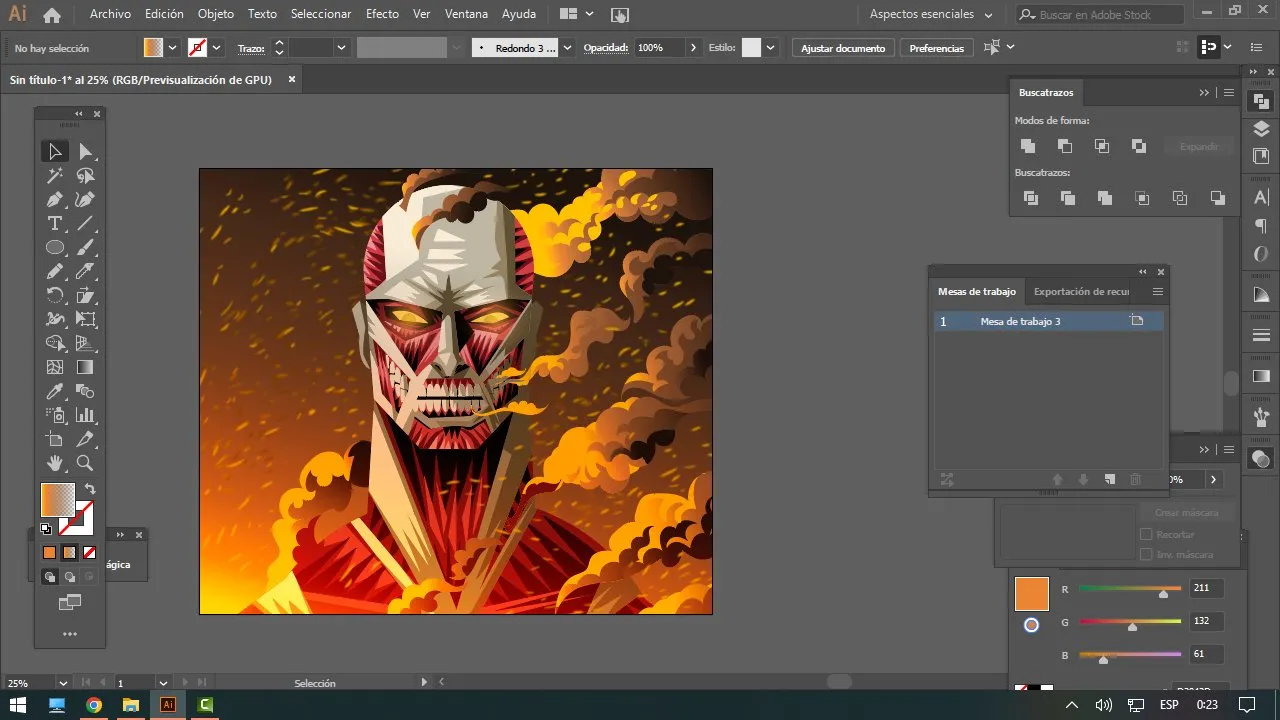Select the Magic Wand tool

55,176
